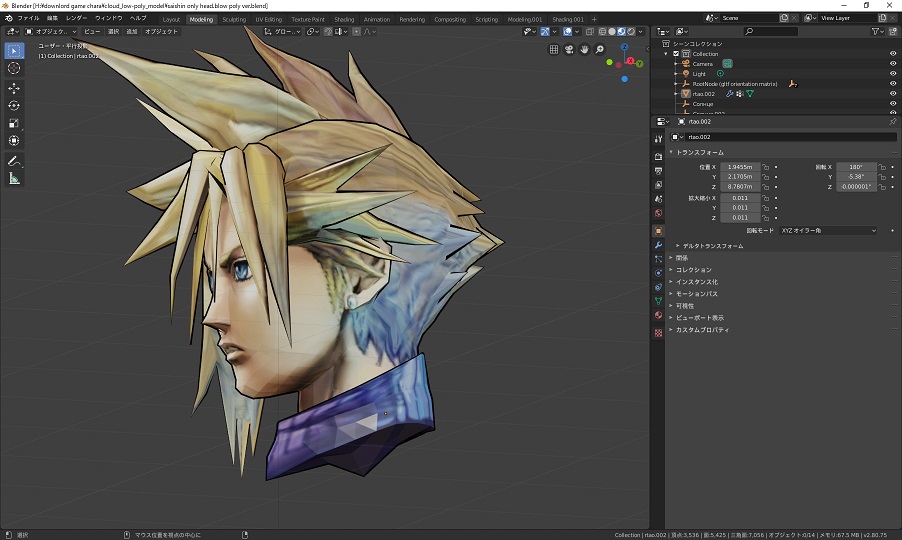The image size is (902, 540).
Task: Open the File (ファイル) menu
Action: 28,18
